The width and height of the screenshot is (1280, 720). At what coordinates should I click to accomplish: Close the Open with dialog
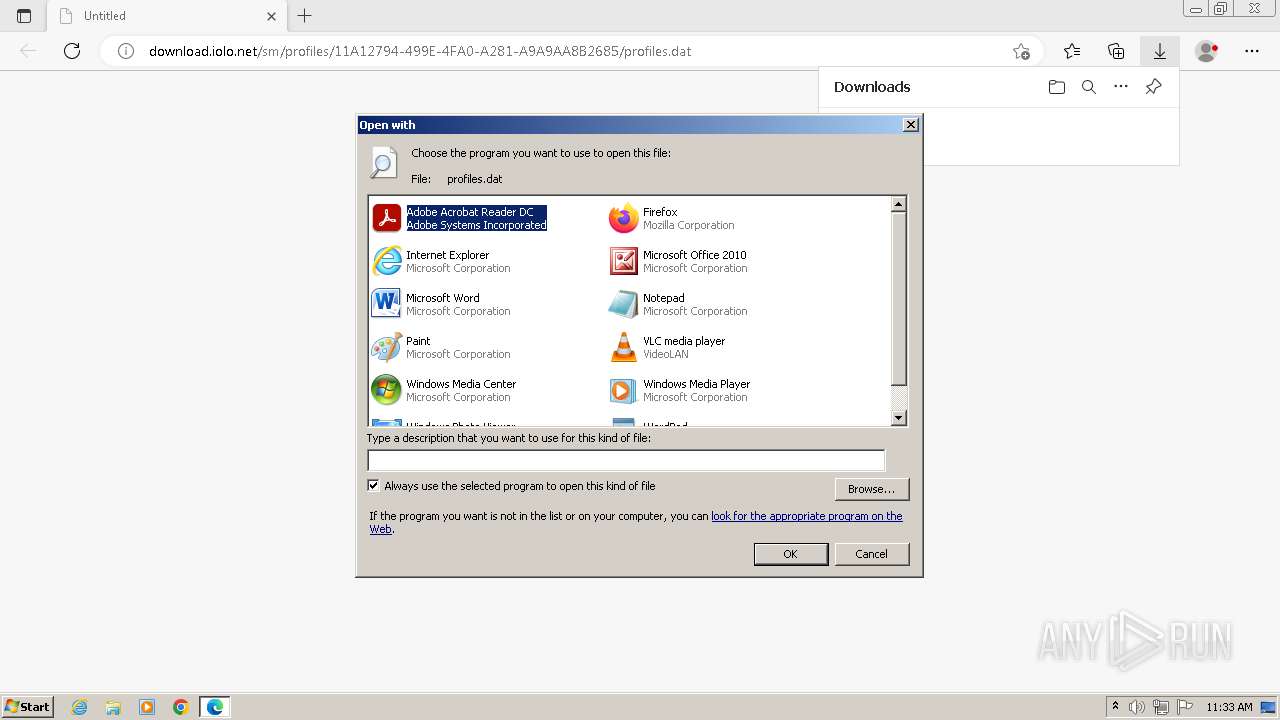click(910, 125)
